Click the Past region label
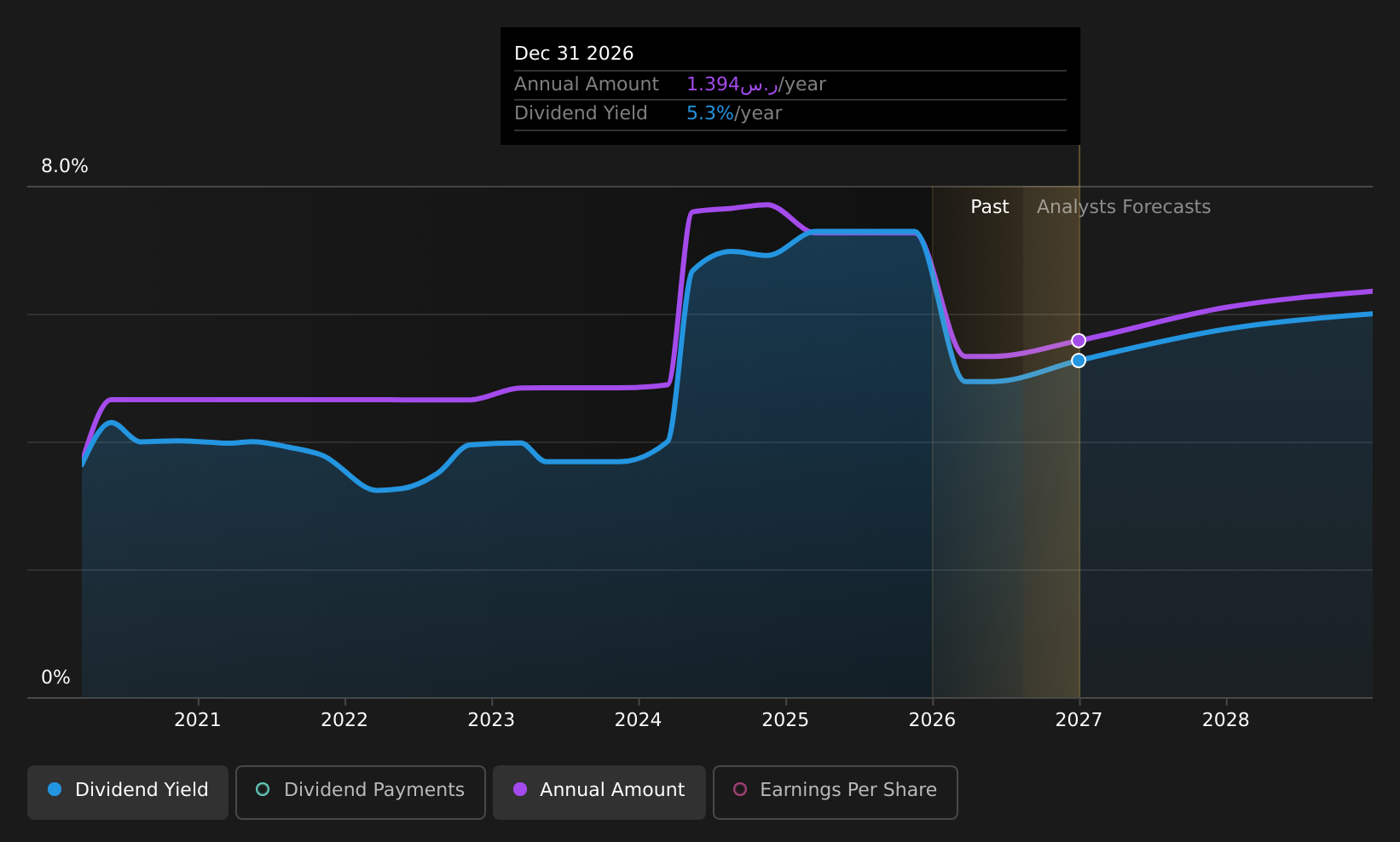1400x842 pixels. click(990, 207)
